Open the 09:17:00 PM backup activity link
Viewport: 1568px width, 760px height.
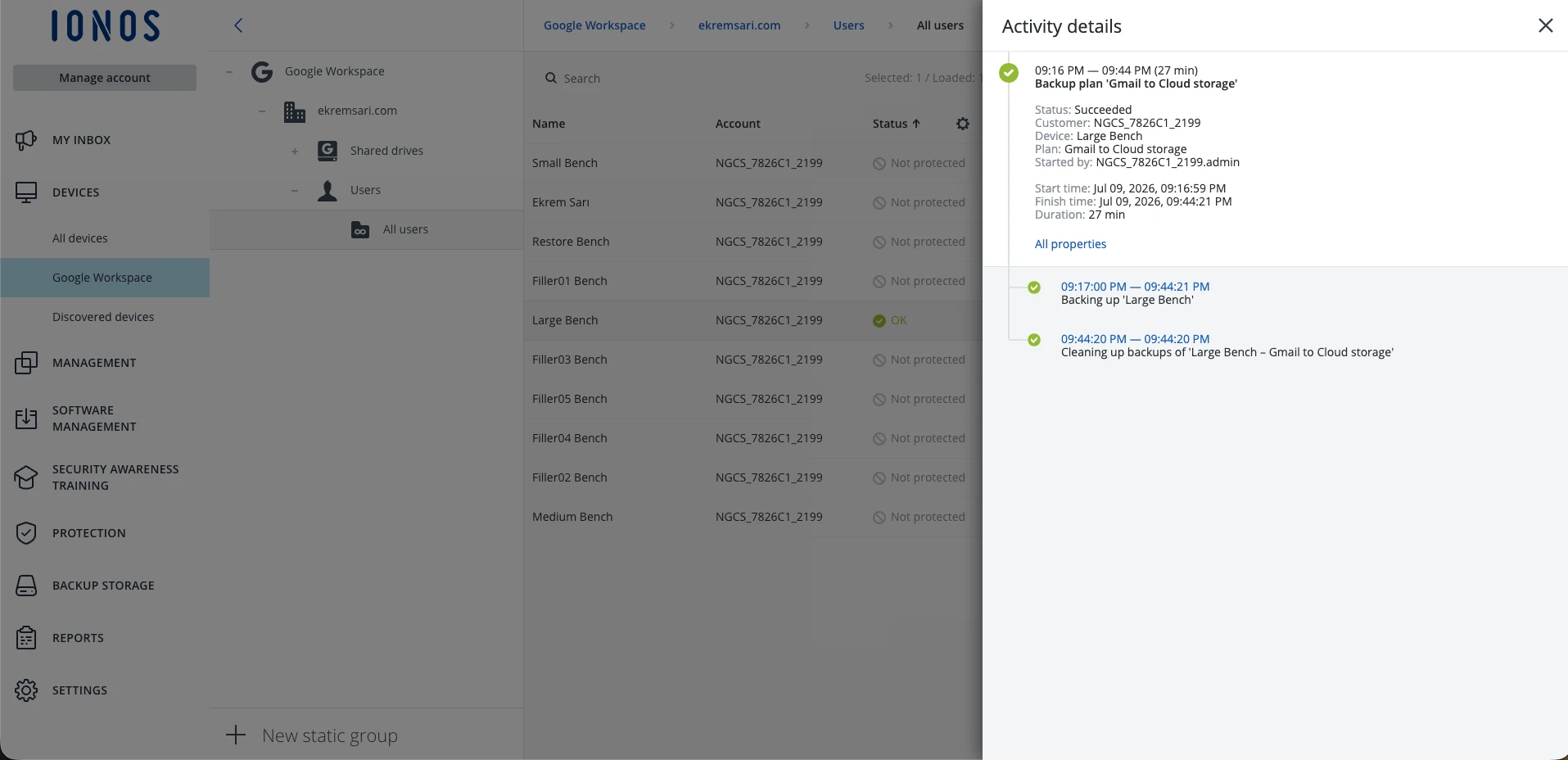[1135, 287]
